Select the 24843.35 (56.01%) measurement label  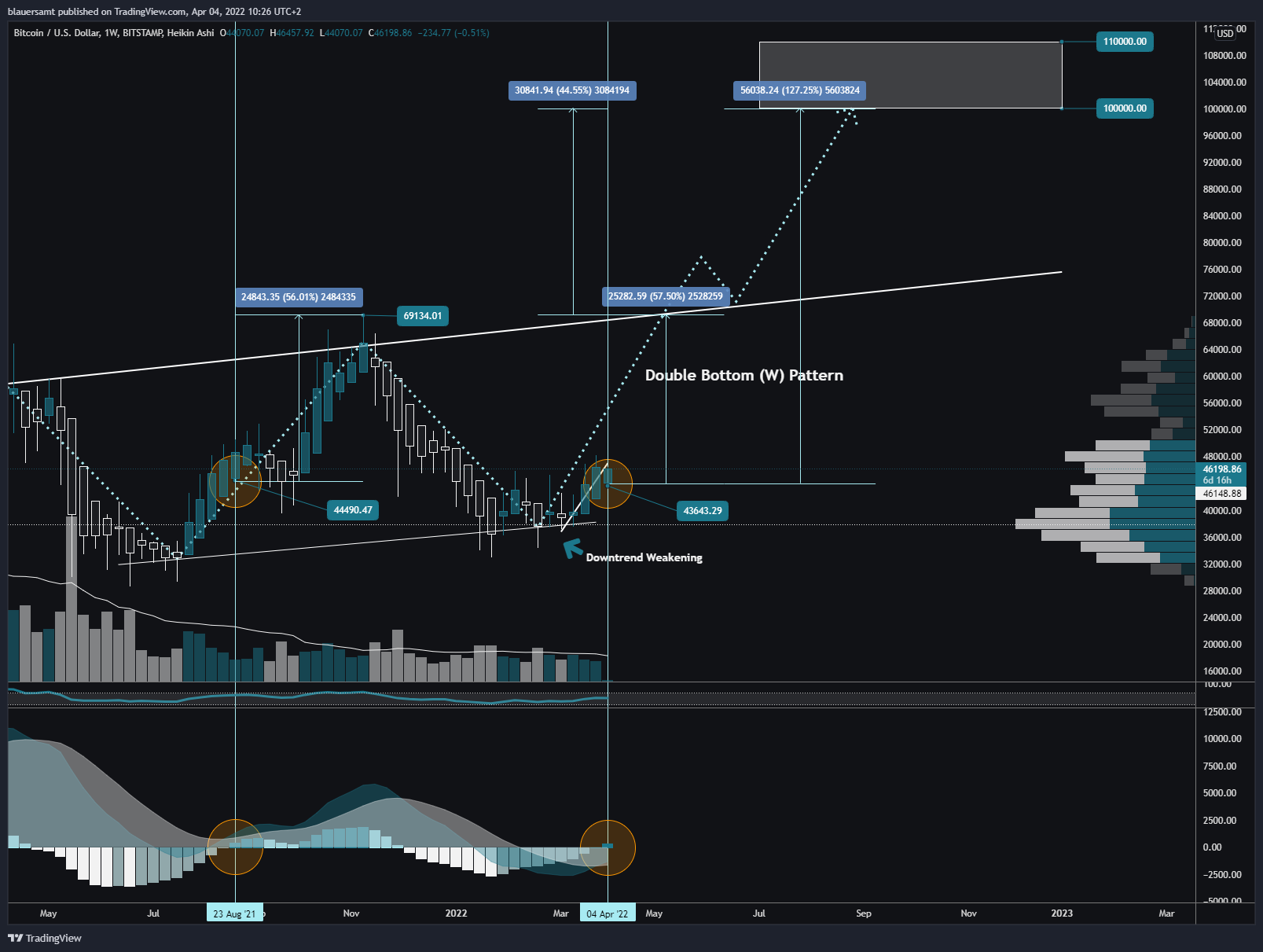tap(299, 297)
